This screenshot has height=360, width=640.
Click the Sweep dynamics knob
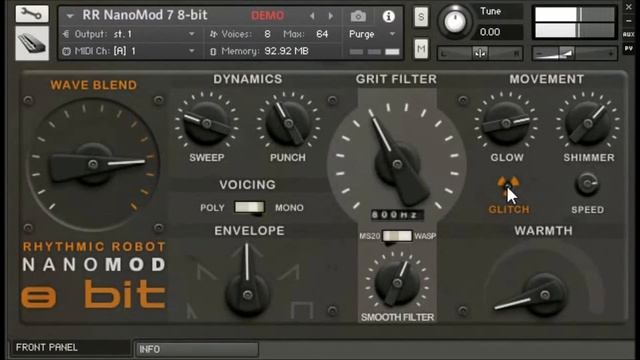[x=207, y=123]
